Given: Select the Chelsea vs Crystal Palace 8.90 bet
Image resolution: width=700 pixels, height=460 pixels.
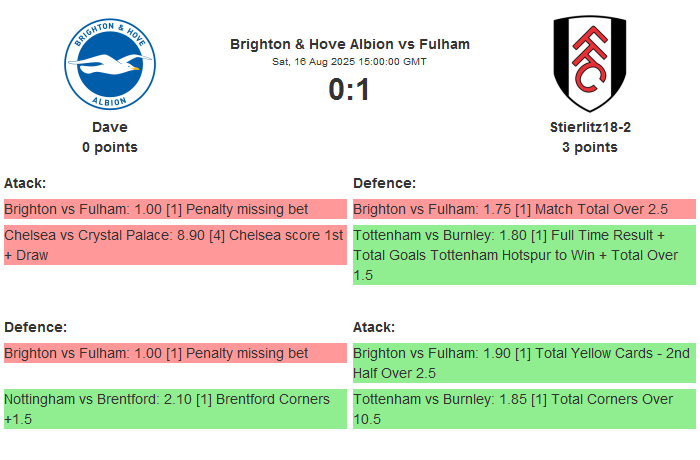Looking at the screenshot, I should pos(174,245).
